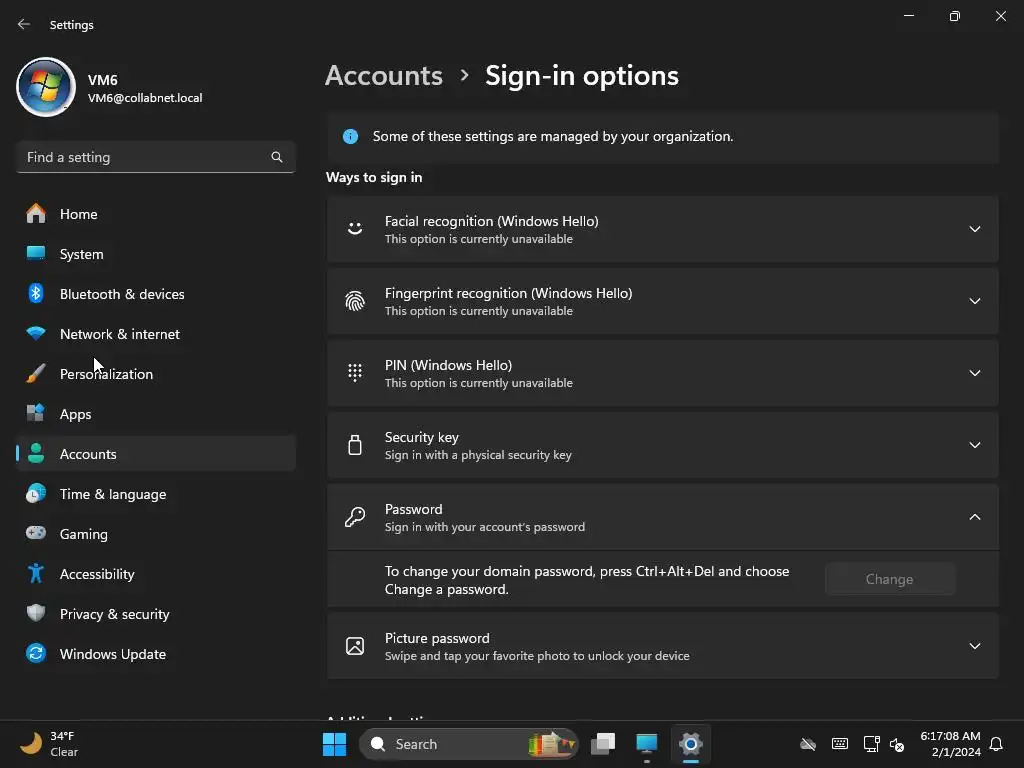Open the VM6 user profile picture
The width and height of the screenshot is (1024, 768).
click(x=46, y=87)
